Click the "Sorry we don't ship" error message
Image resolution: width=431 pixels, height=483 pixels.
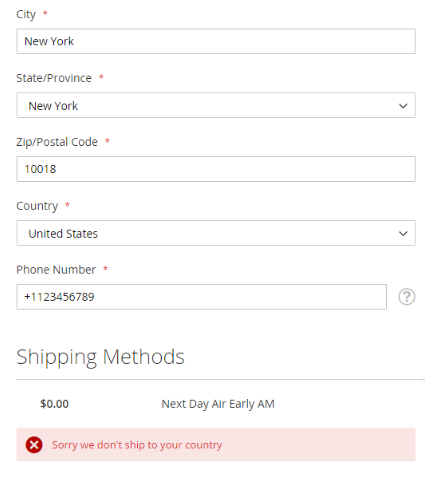coord(137,445)
